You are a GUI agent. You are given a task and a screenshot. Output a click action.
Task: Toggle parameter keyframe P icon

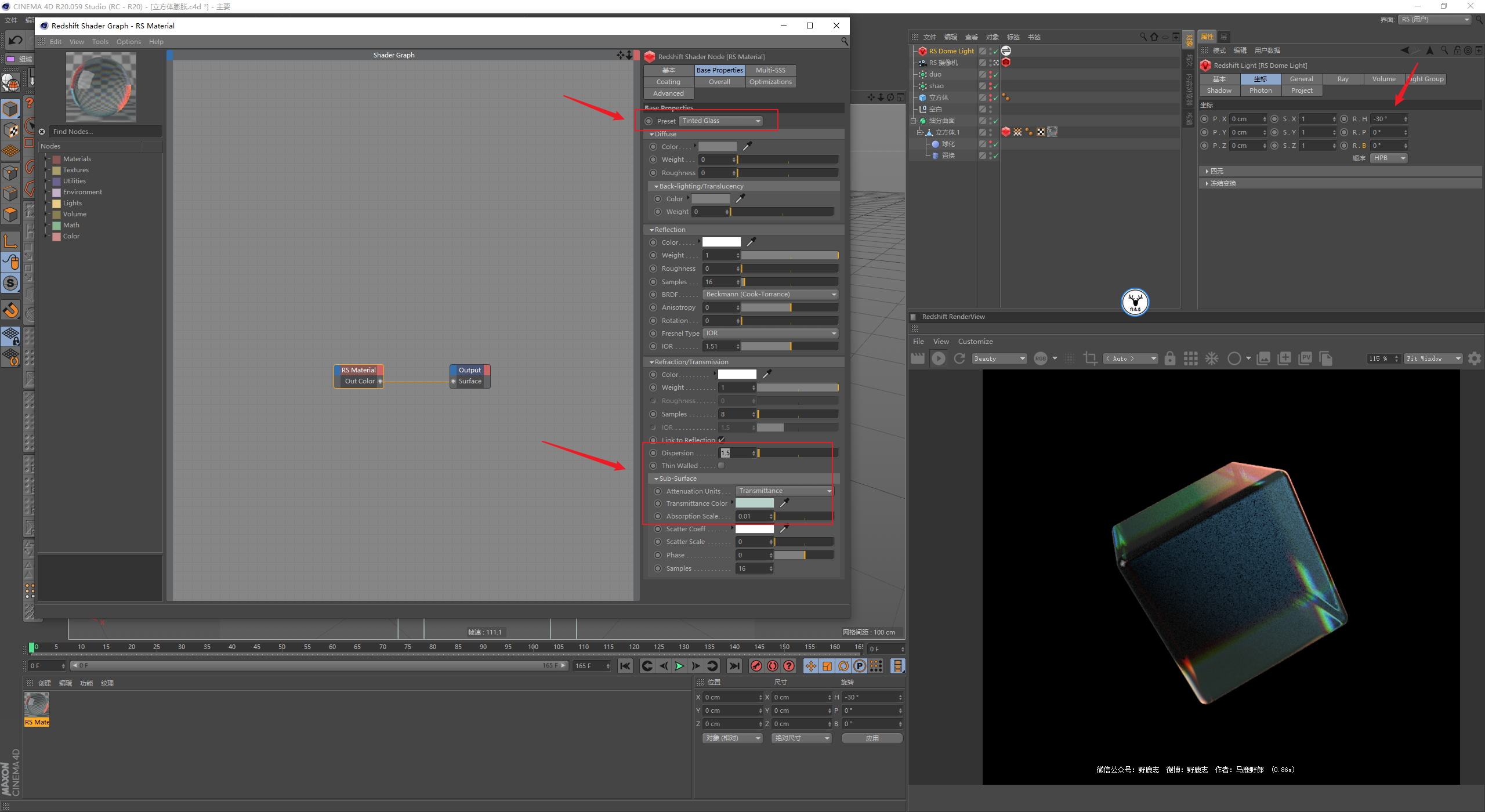(x=860, y=666)
